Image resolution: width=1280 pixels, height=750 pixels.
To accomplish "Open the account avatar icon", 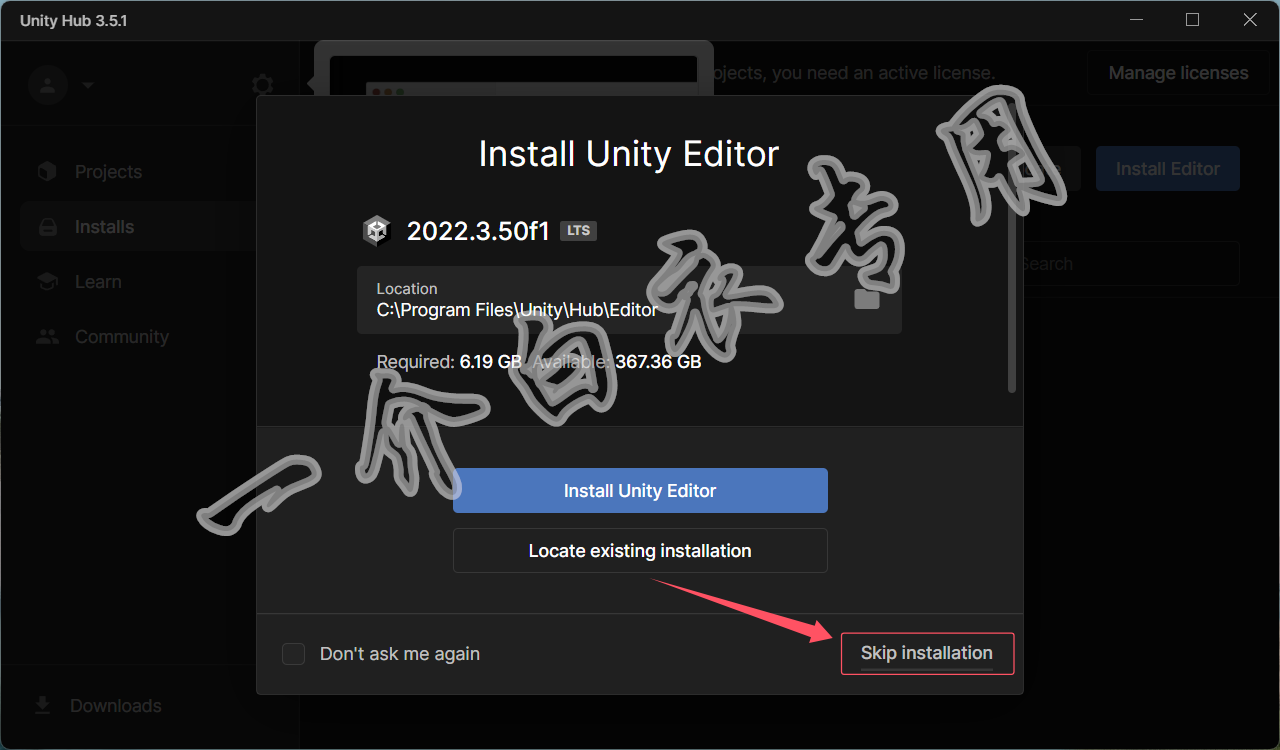I will pyautogui.click(x=48, y=85).
